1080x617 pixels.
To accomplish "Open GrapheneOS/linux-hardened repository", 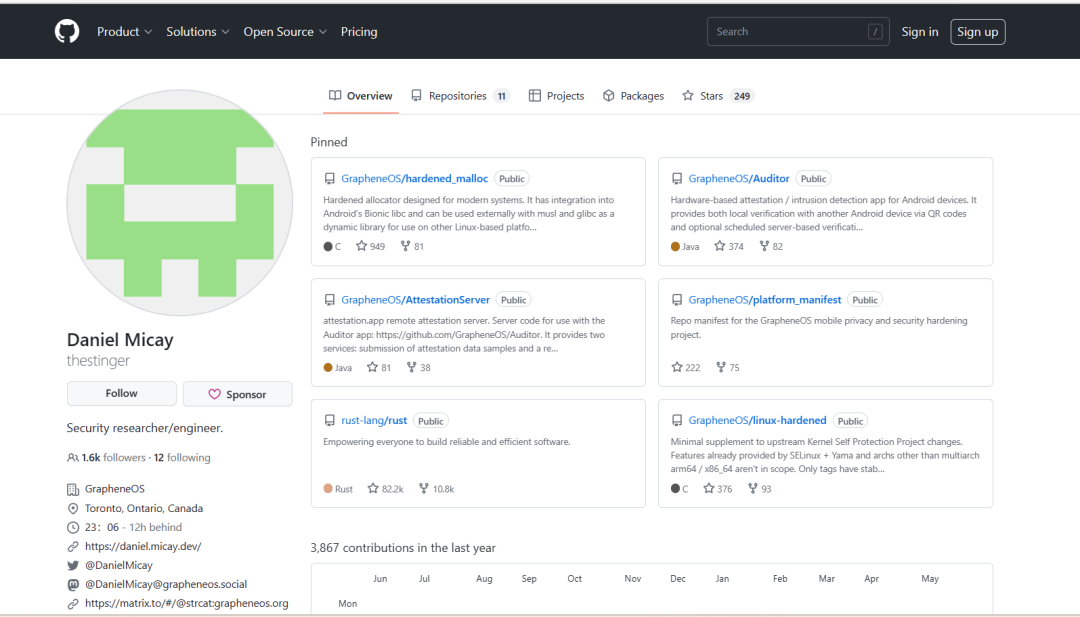I will [758, 420].
